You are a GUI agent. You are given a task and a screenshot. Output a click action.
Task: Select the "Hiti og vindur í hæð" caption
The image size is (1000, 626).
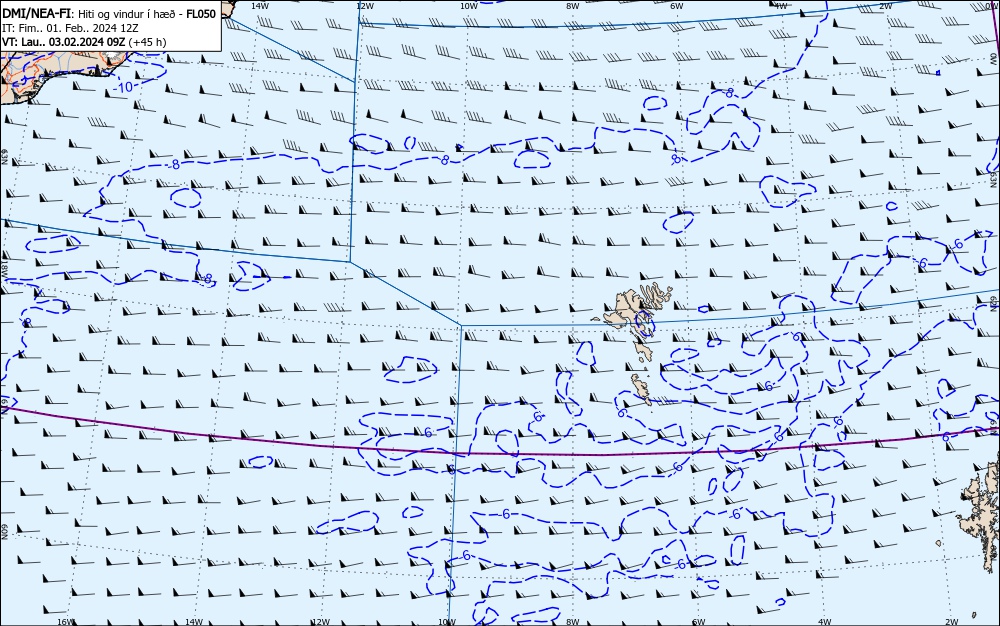(128, 14)
